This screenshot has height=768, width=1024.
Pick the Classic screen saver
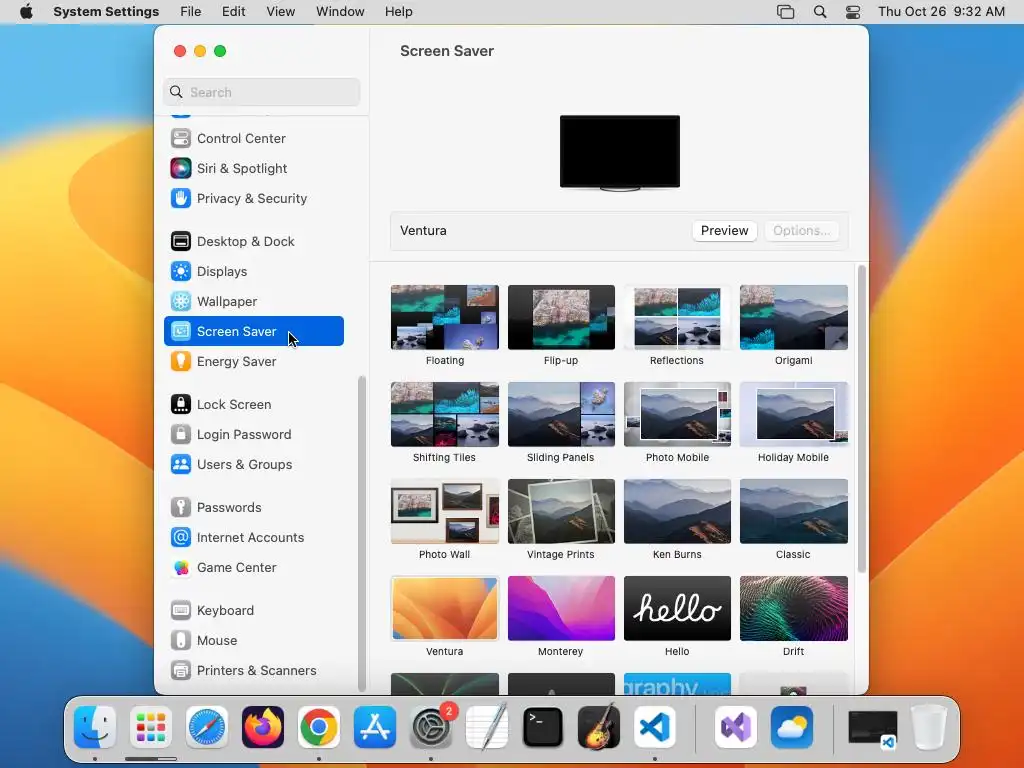click(793, 511)
